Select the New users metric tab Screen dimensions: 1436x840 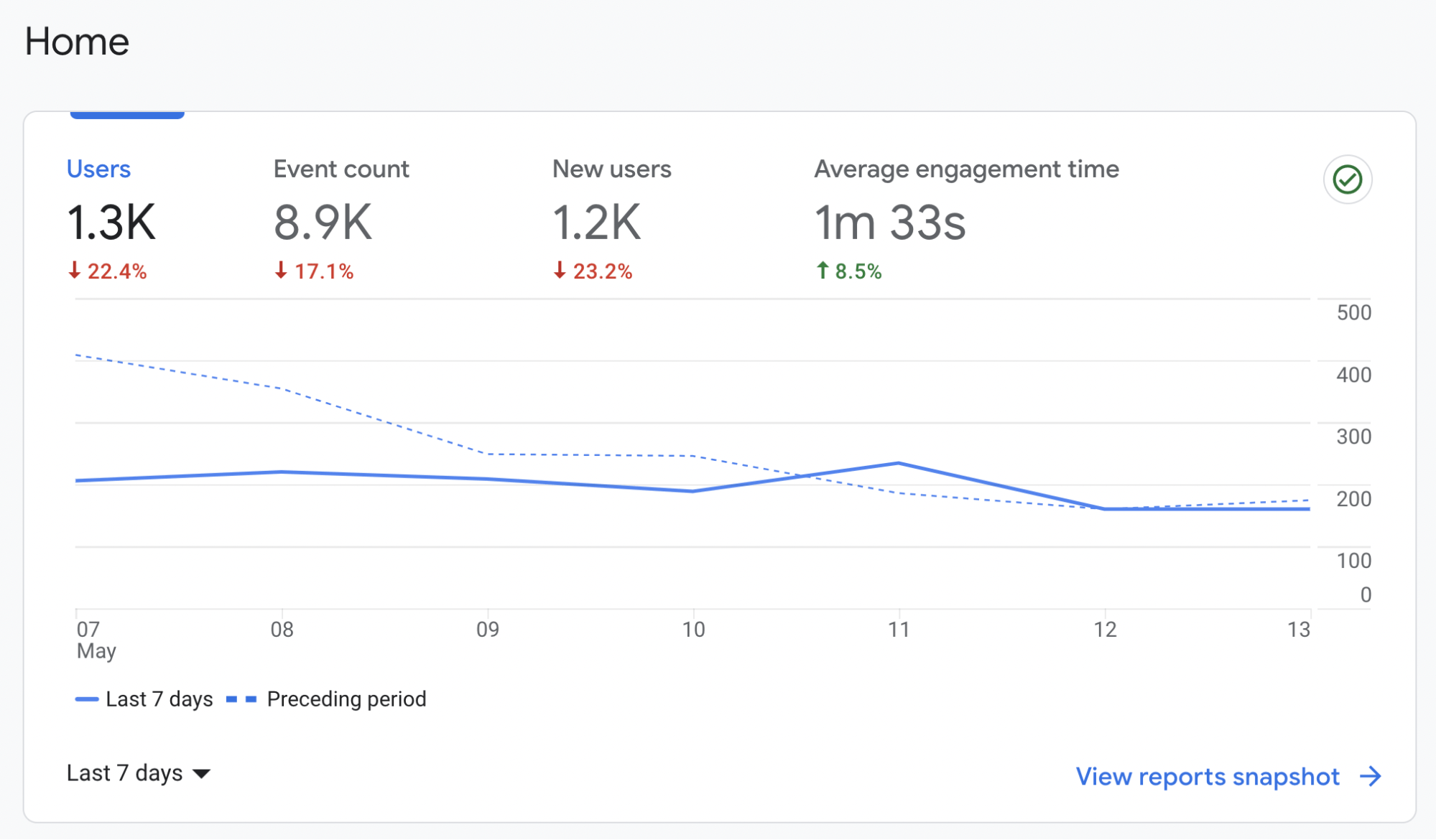(x=611, y=169)
